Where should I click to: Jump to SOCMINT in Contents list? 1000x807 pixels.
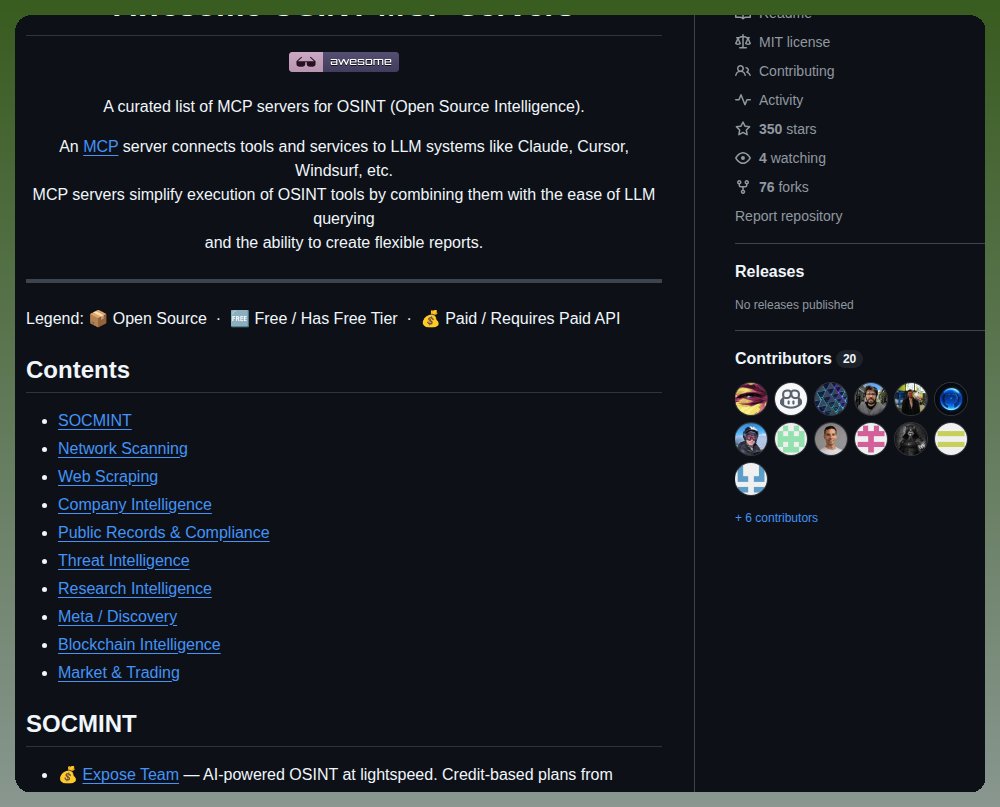point(94,420)
